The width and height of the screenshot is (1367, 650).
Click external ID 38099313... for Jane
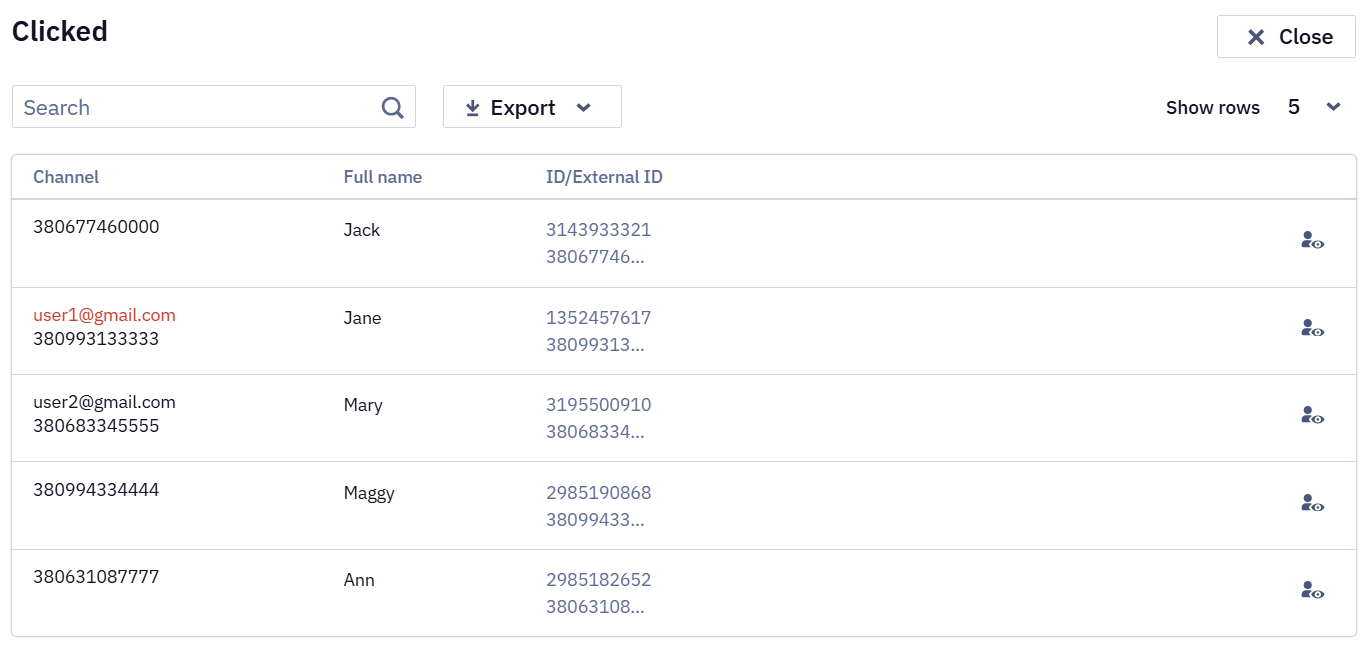click(x=595, y=345)
